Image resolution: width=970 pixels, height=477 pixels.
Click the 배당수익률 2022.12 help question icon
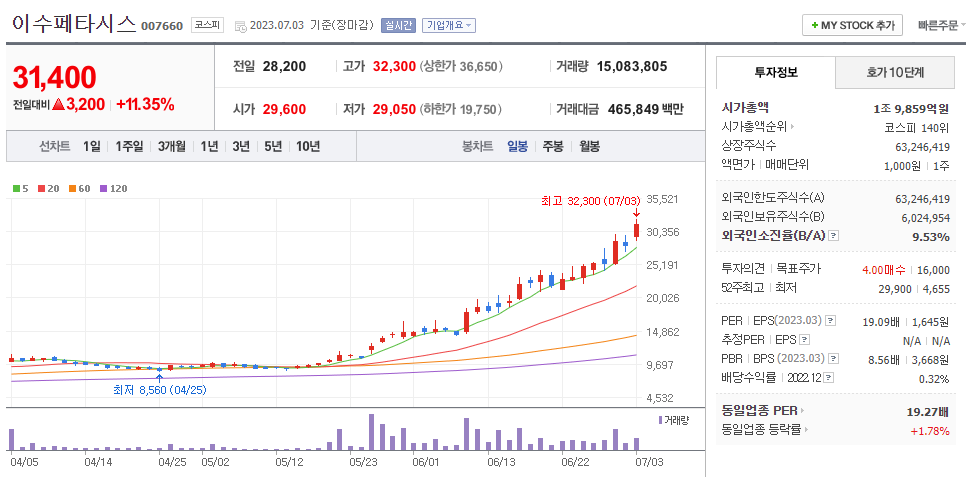[x=829, y=377]
